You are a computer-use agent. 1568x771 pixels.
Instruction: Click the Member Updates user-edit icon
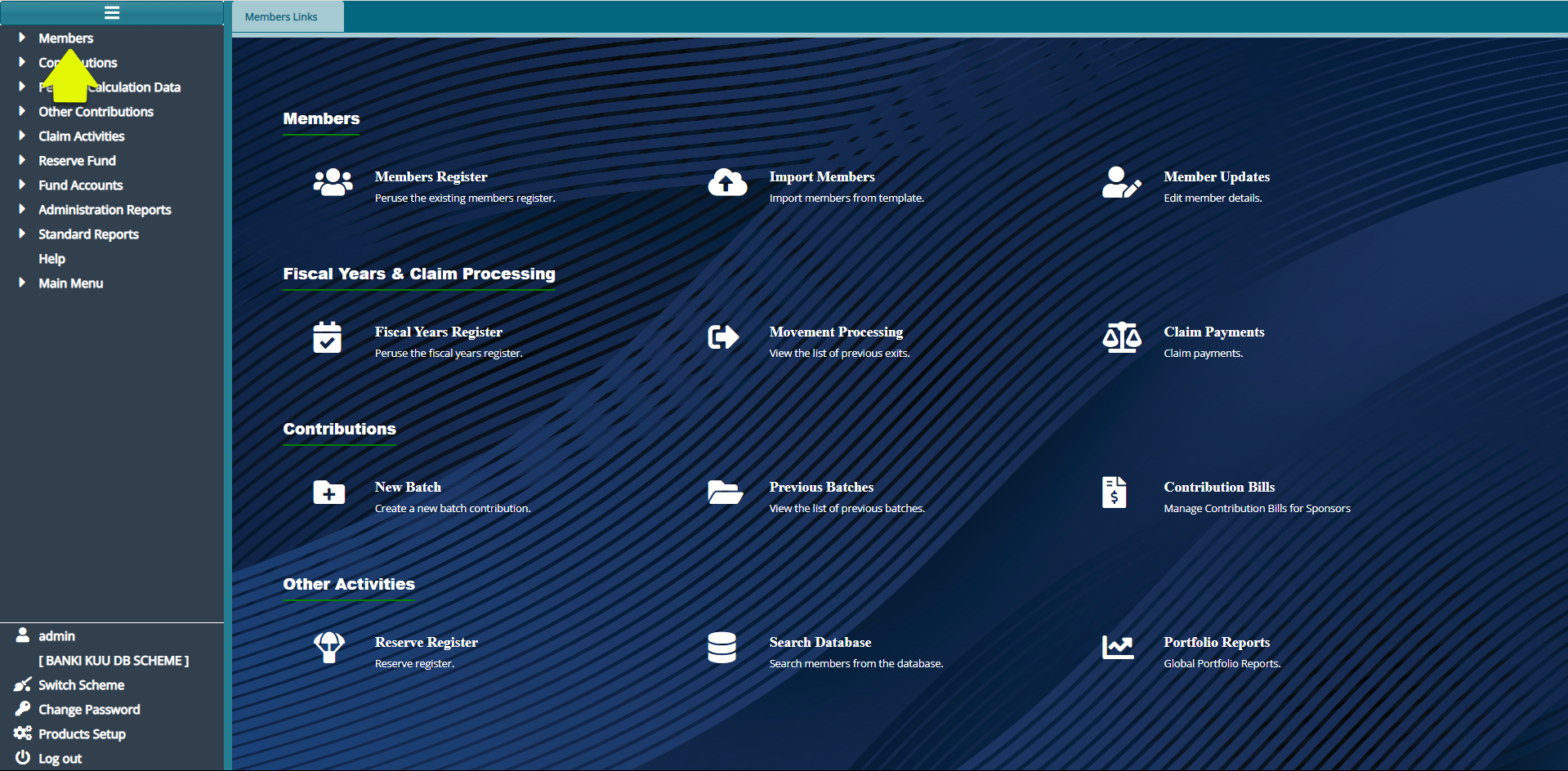pyautogui.click(x=1121, y=182)
